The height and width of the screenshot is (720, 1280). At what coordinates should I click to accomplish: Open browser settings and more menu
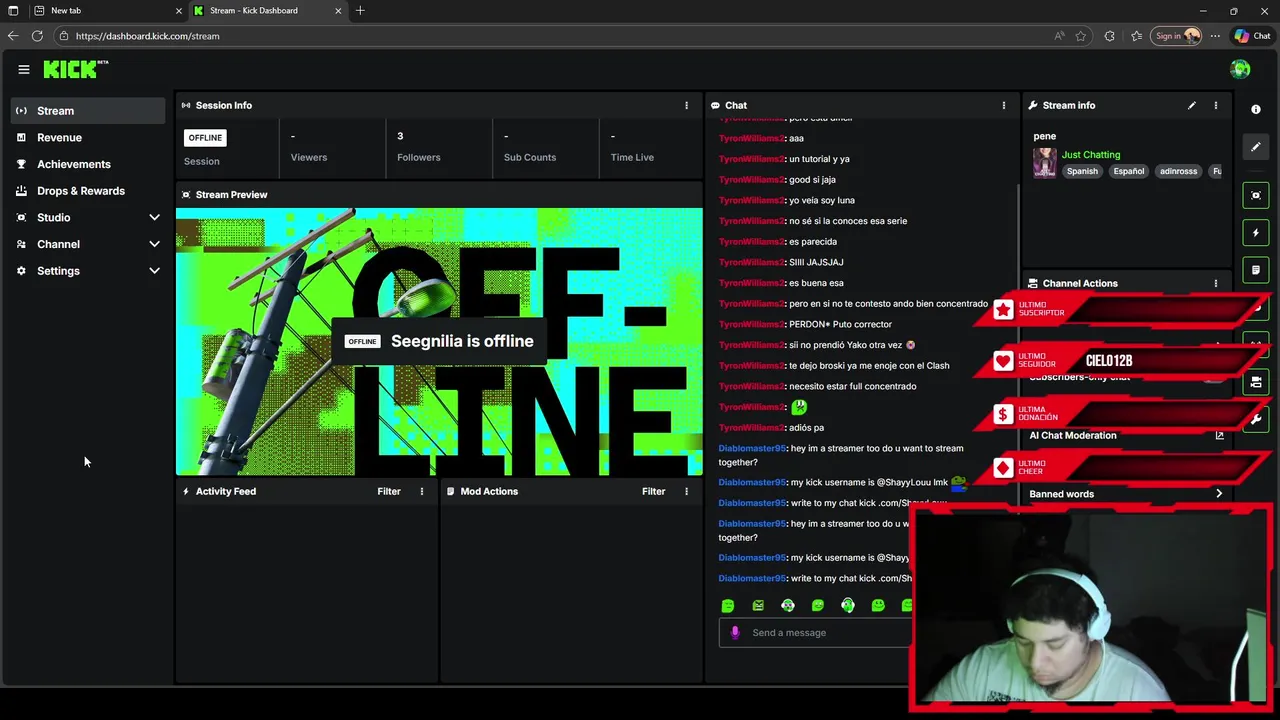point(1215,36)
